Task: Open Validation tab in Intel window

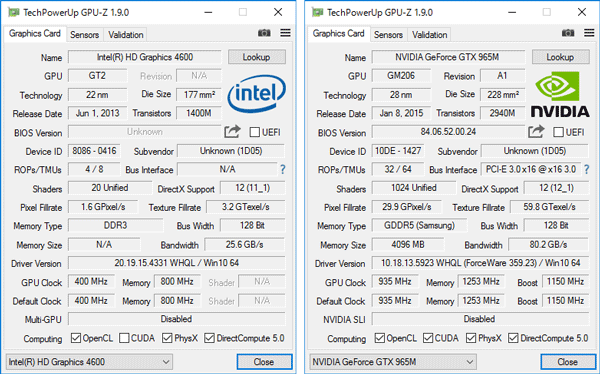Action: pos(126,35)
